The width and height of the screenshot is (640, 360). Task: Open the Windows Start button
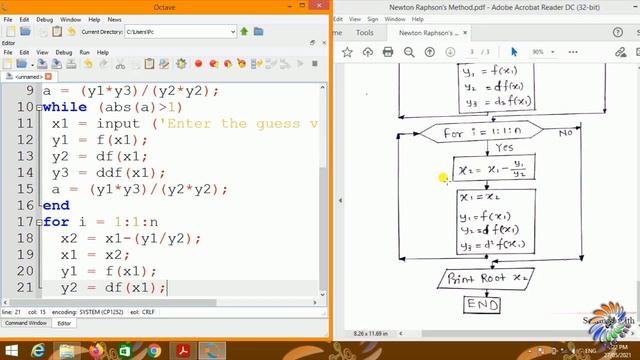(11, 351)
